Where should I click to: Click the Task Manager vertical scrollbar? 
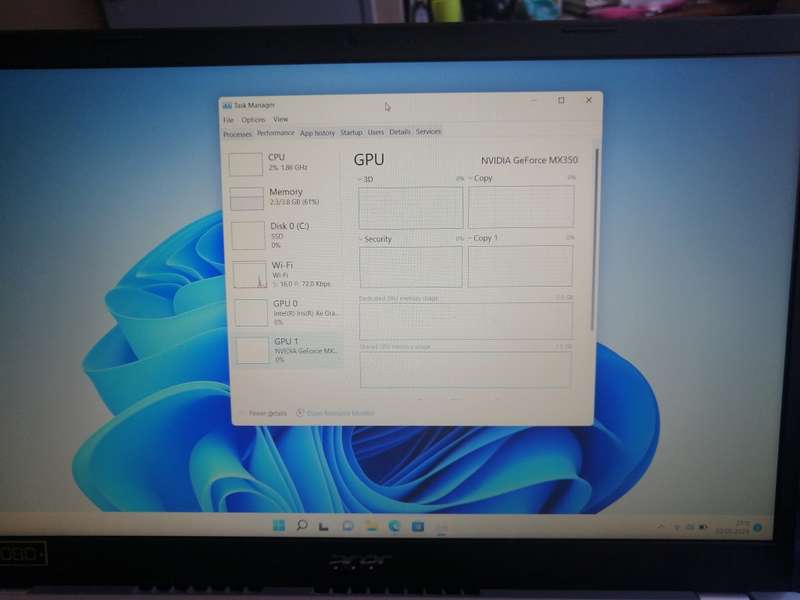[593, 239]
